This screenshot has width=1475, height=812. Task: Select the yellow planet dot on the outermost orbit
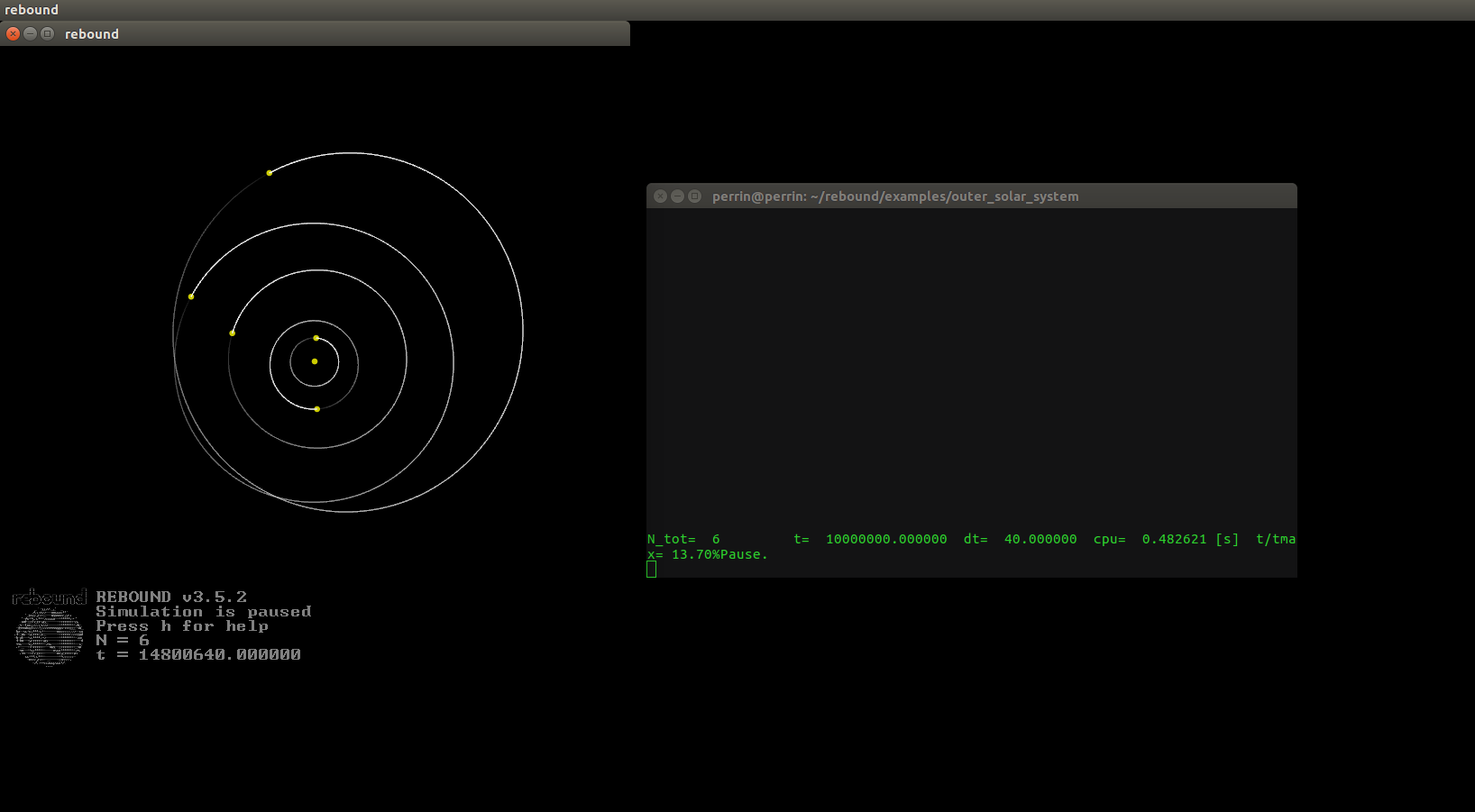pos(269,172)
